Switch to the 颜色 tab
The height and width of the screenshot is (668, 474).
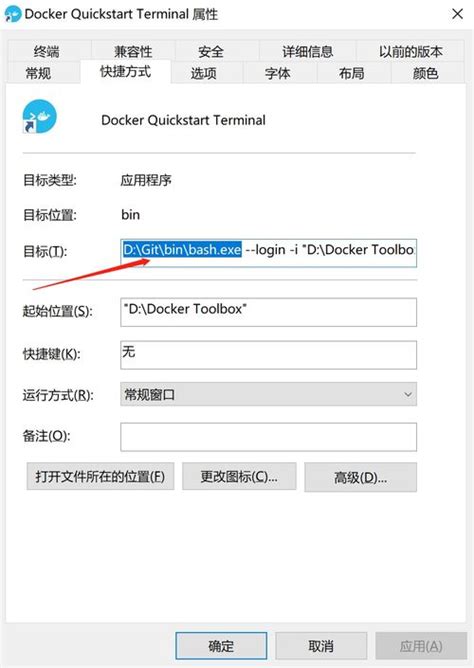pyautogui.click(x=425, y=73)
